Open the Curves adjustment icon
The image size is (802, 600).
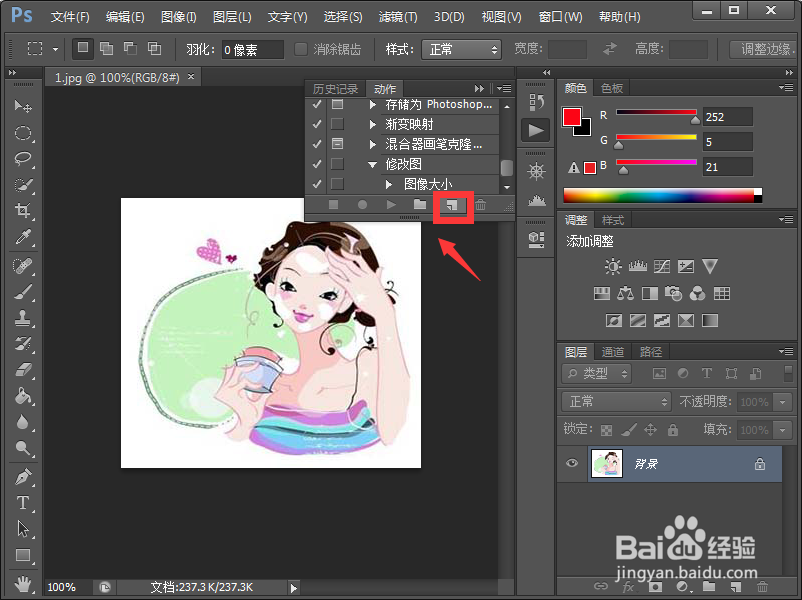pyautogui.click(x=661, y=267)
